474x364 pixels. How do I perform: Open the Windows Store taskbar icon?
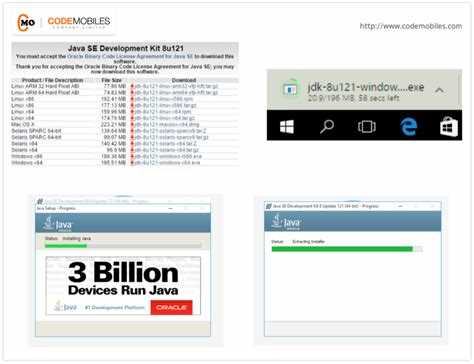click(449, 126)
